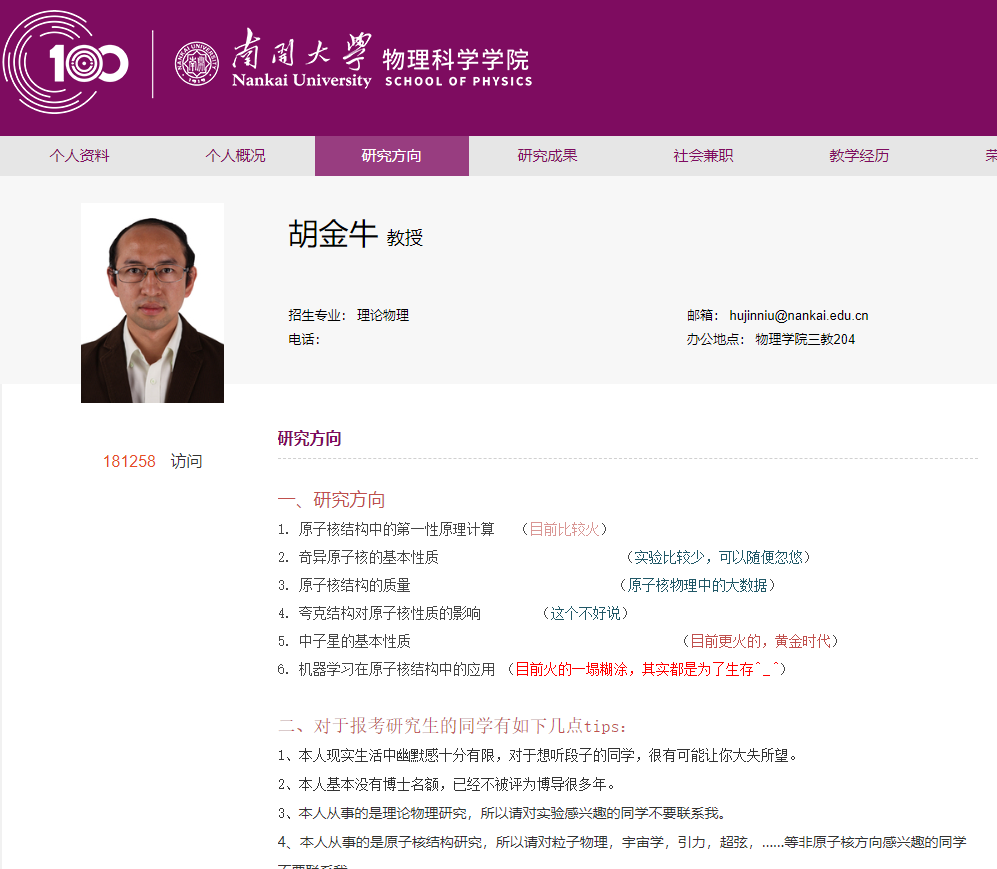Open the 个人资料 tab

tap(79, 156)
